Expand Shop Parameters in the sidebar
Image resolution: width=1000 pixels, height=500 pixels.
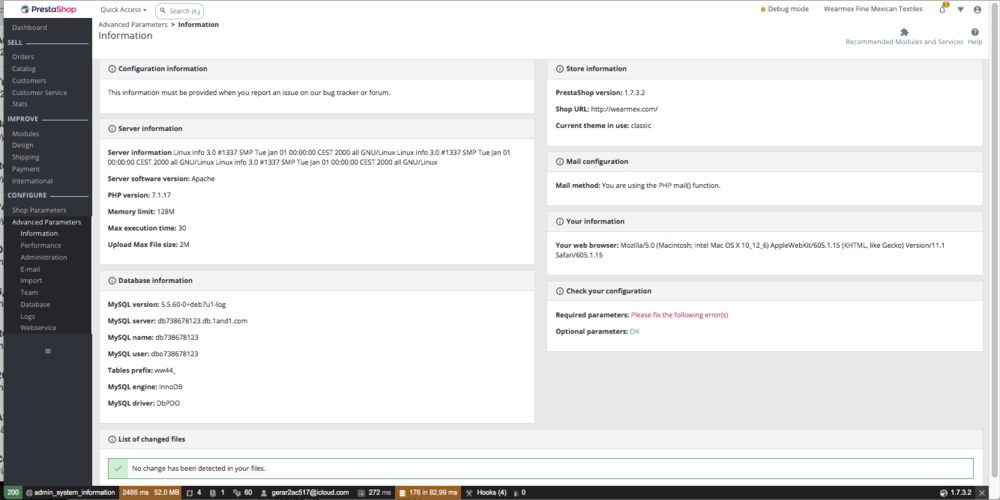(x=39, y=210)
